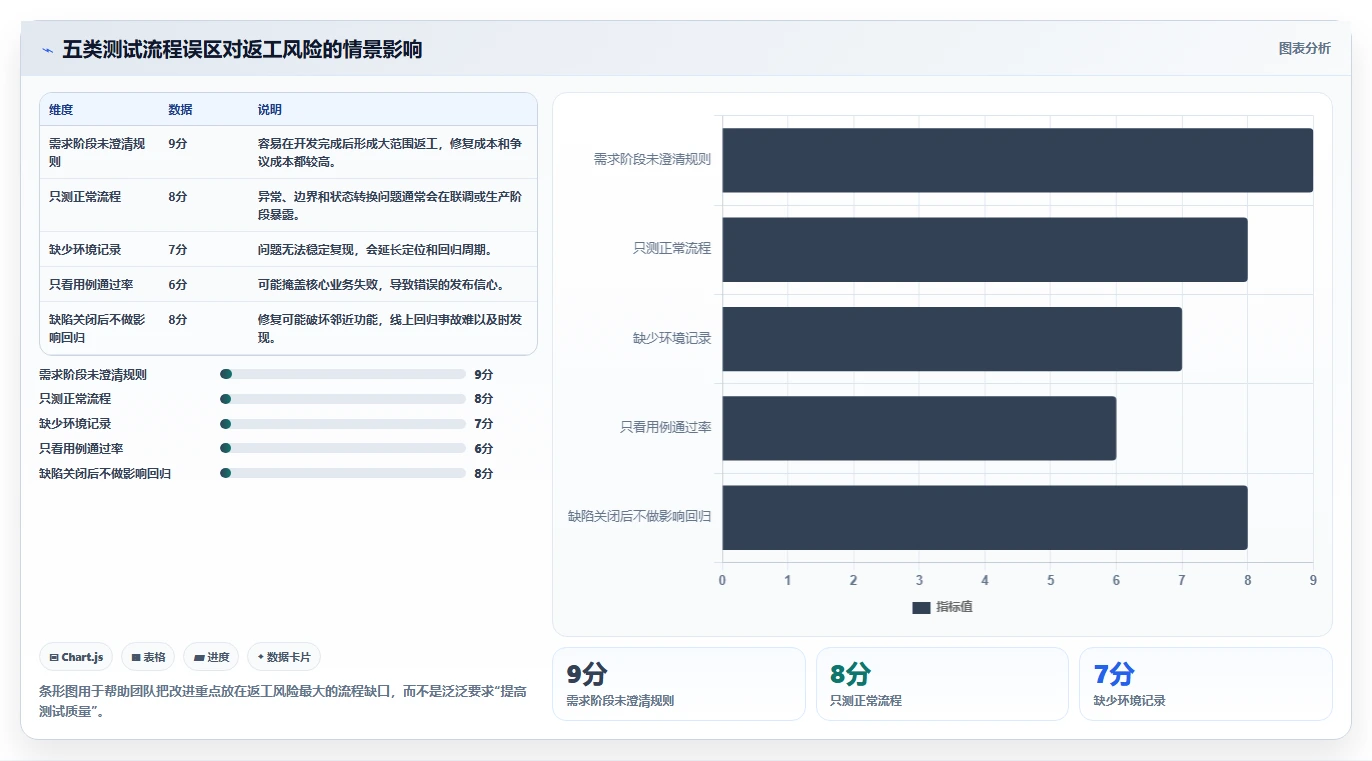Click chart axis label 缺少环境记录
Screen dimensions: 1372x761
[672, 339]
